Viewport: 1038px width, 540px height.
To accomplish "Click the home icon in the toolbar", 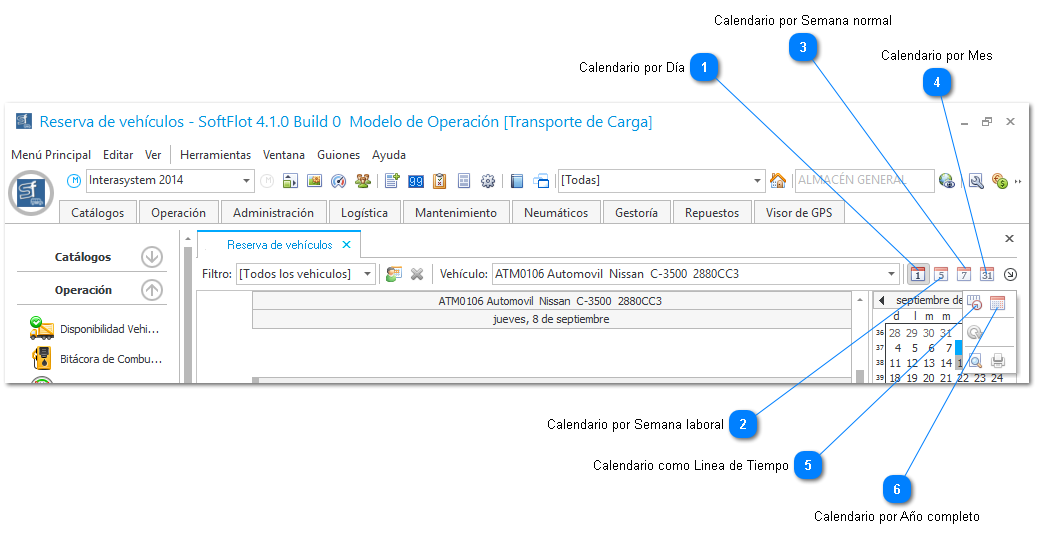I will pos(777,181).
